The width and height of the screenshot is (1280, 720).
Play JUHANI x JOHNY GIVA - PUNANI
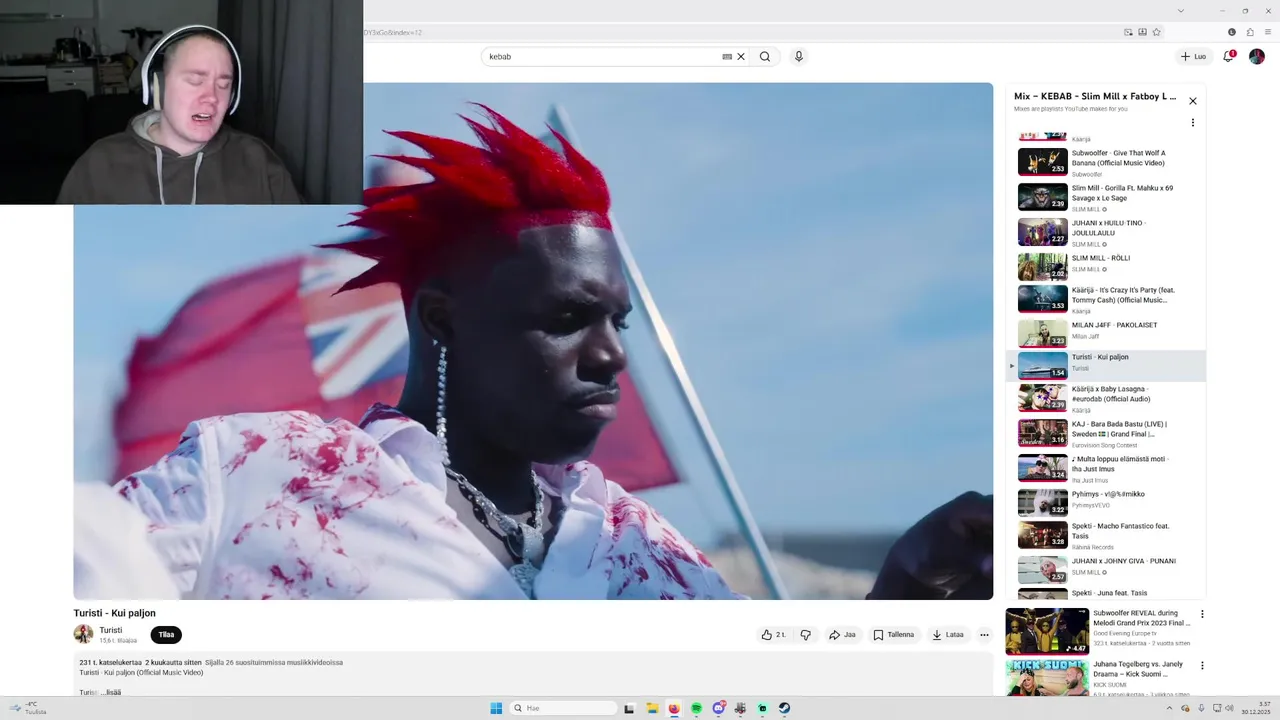tap(1106, 569)
